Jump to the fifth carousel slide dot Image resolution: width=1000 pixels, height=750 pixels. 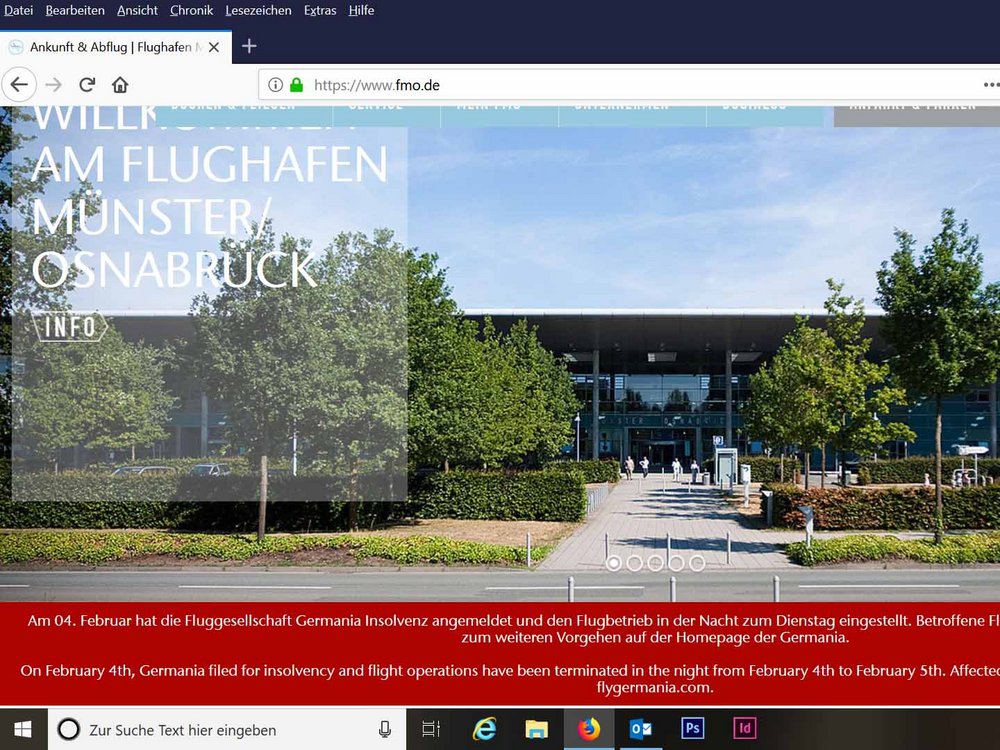point(697,563)
